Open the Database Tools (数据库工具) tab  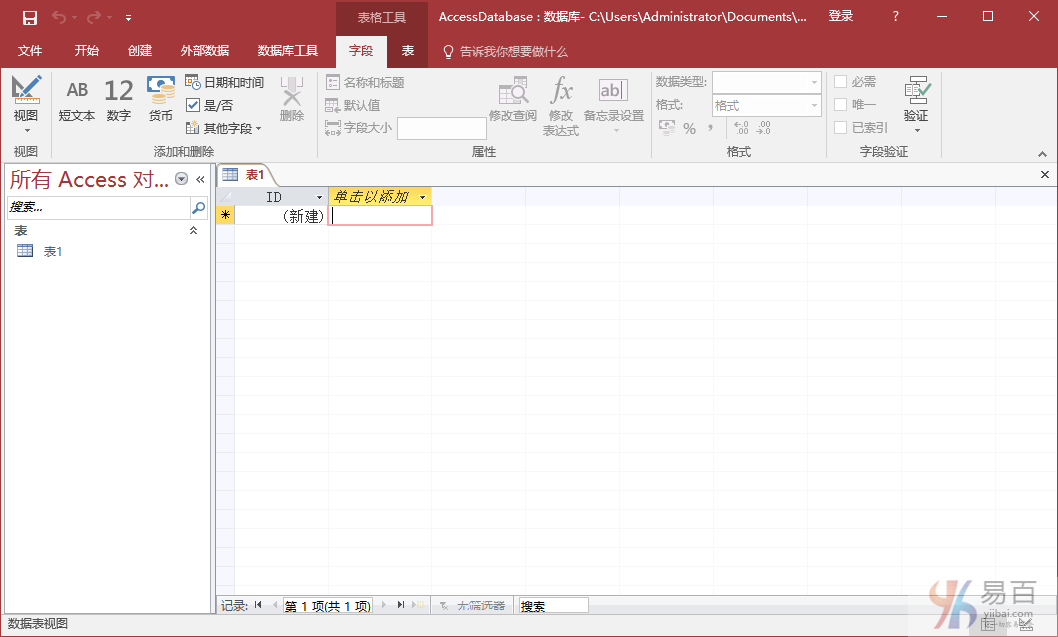288,51
